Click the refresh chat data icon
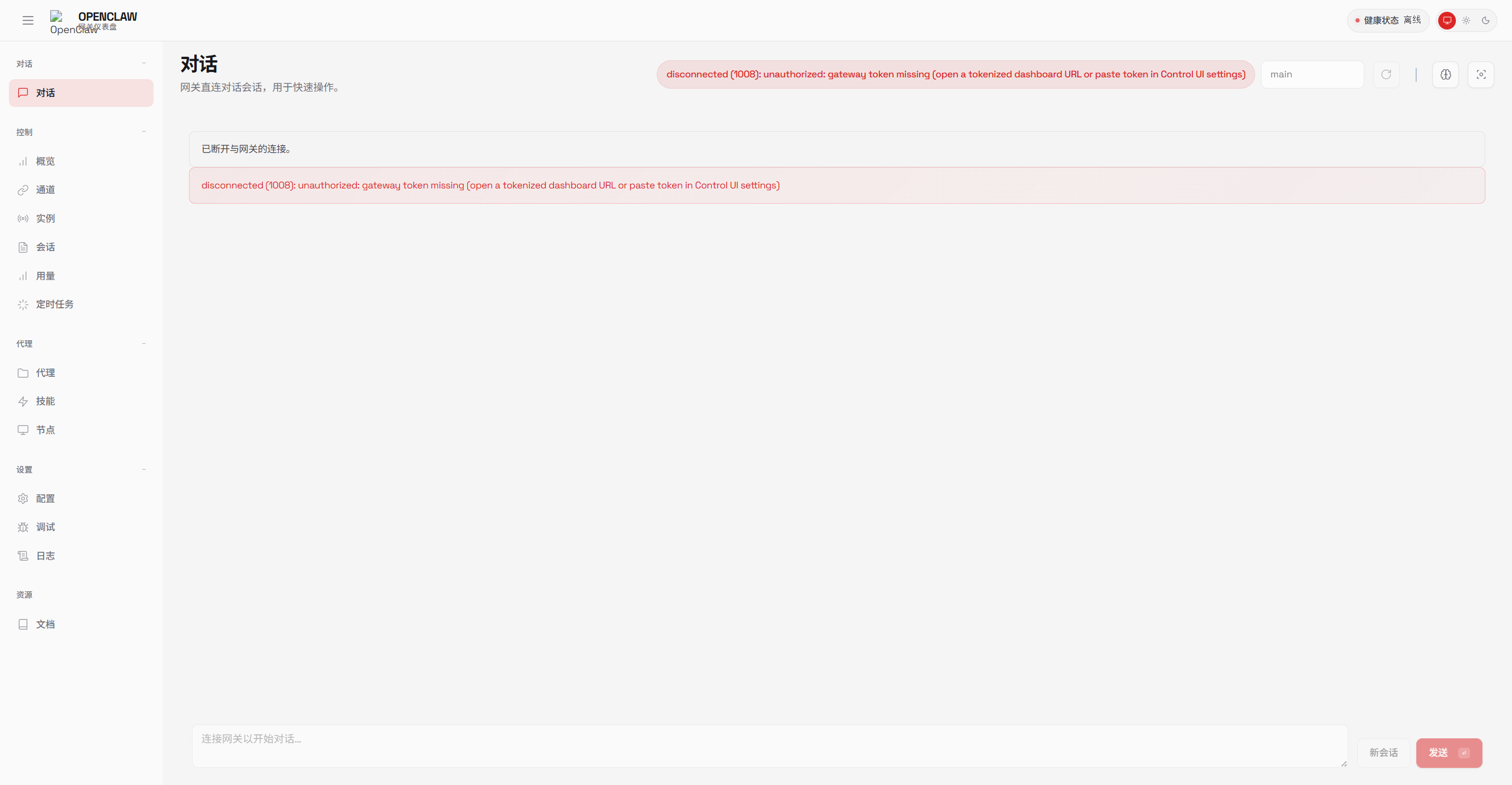The height and width of the screenshot is (785, 1512). click(1386, 74)
